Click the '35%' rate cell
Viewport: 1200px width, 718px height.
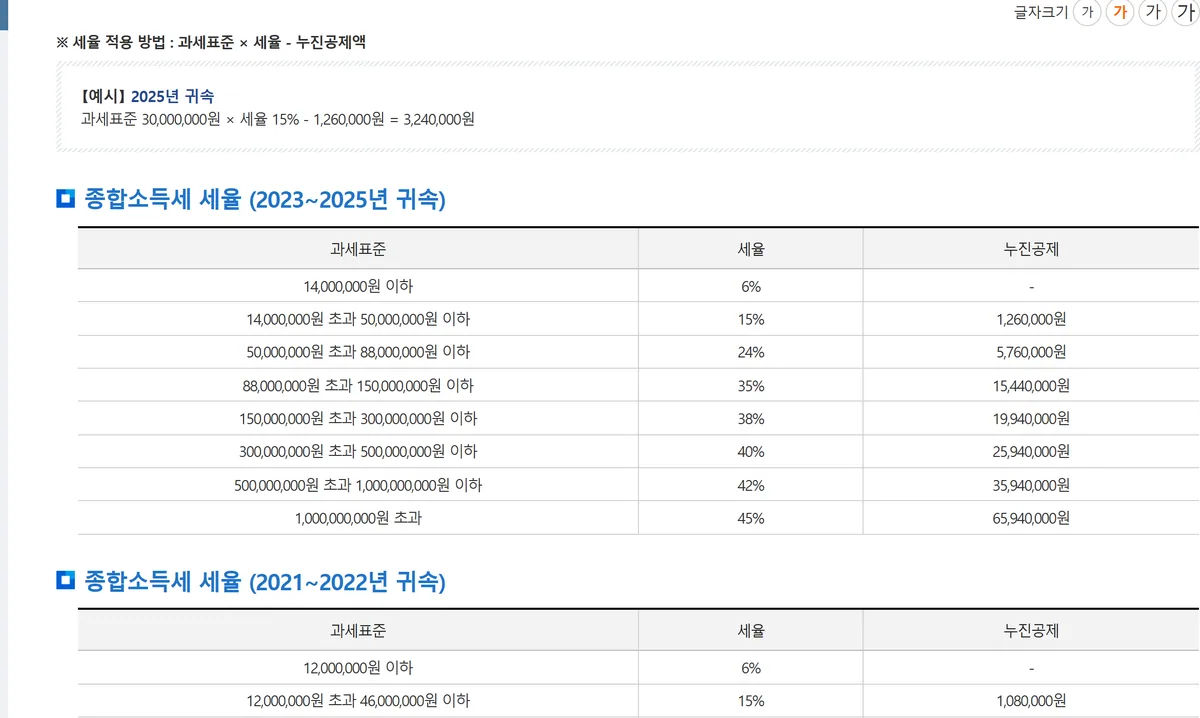[751, 385]
